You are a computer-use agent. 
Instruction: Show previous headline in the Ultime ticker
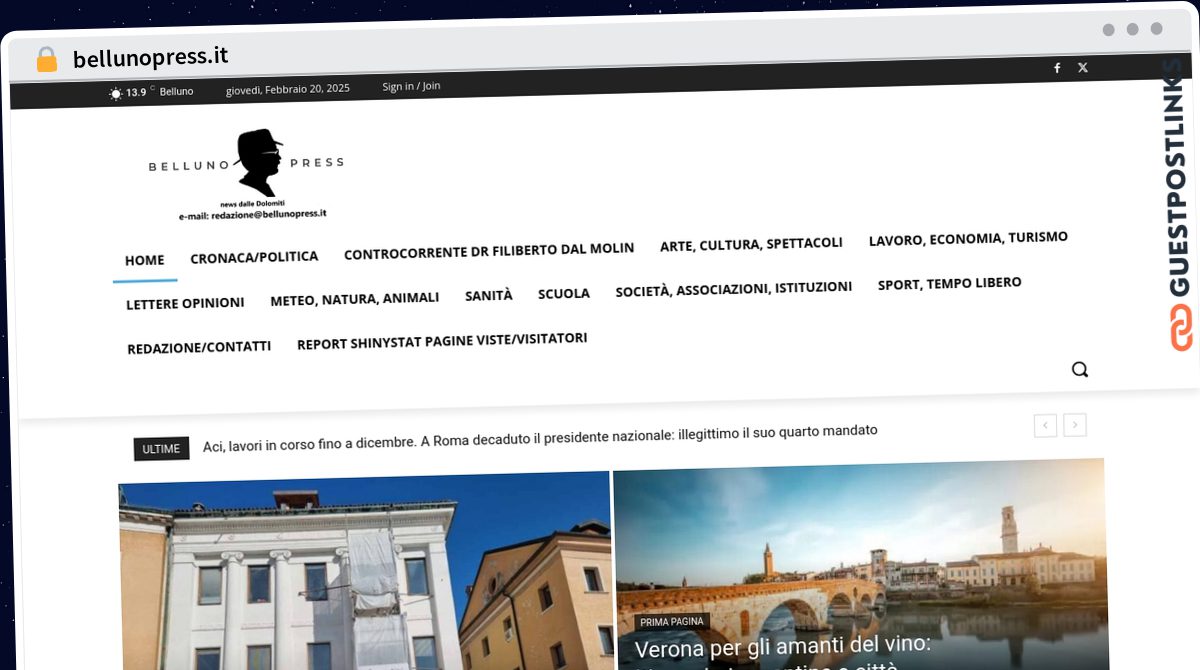[x=1045, y=425]
